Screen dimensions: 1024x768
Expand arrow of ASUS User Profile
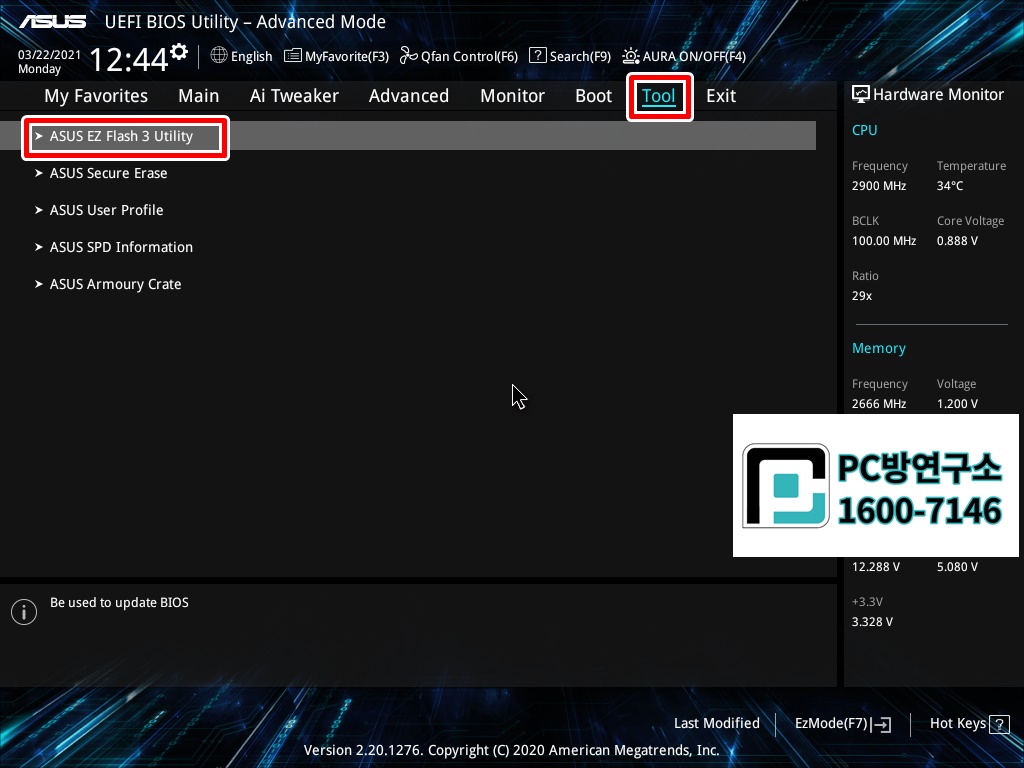tap(39, 210)
